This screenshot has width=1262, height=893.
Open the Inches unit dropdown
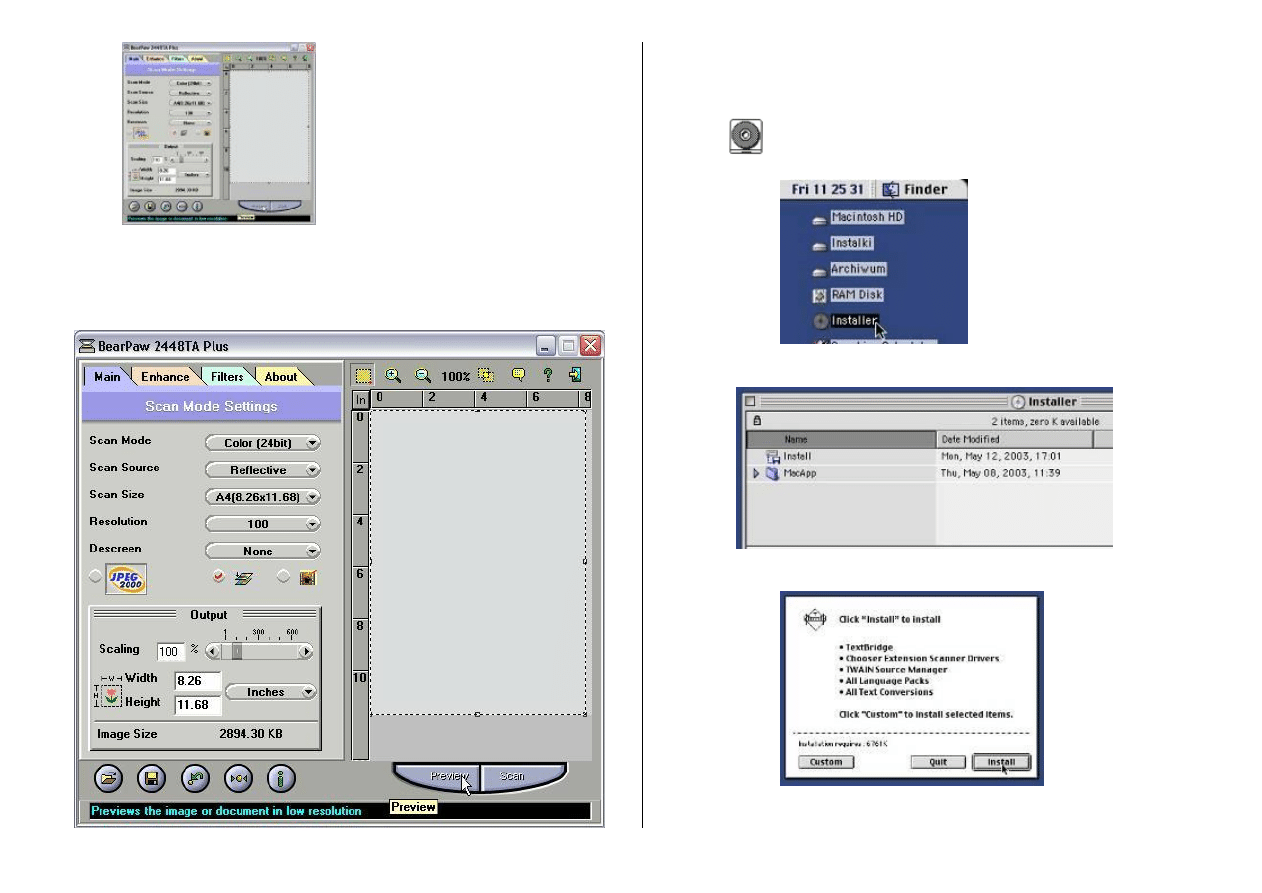(x=270, y=692)
